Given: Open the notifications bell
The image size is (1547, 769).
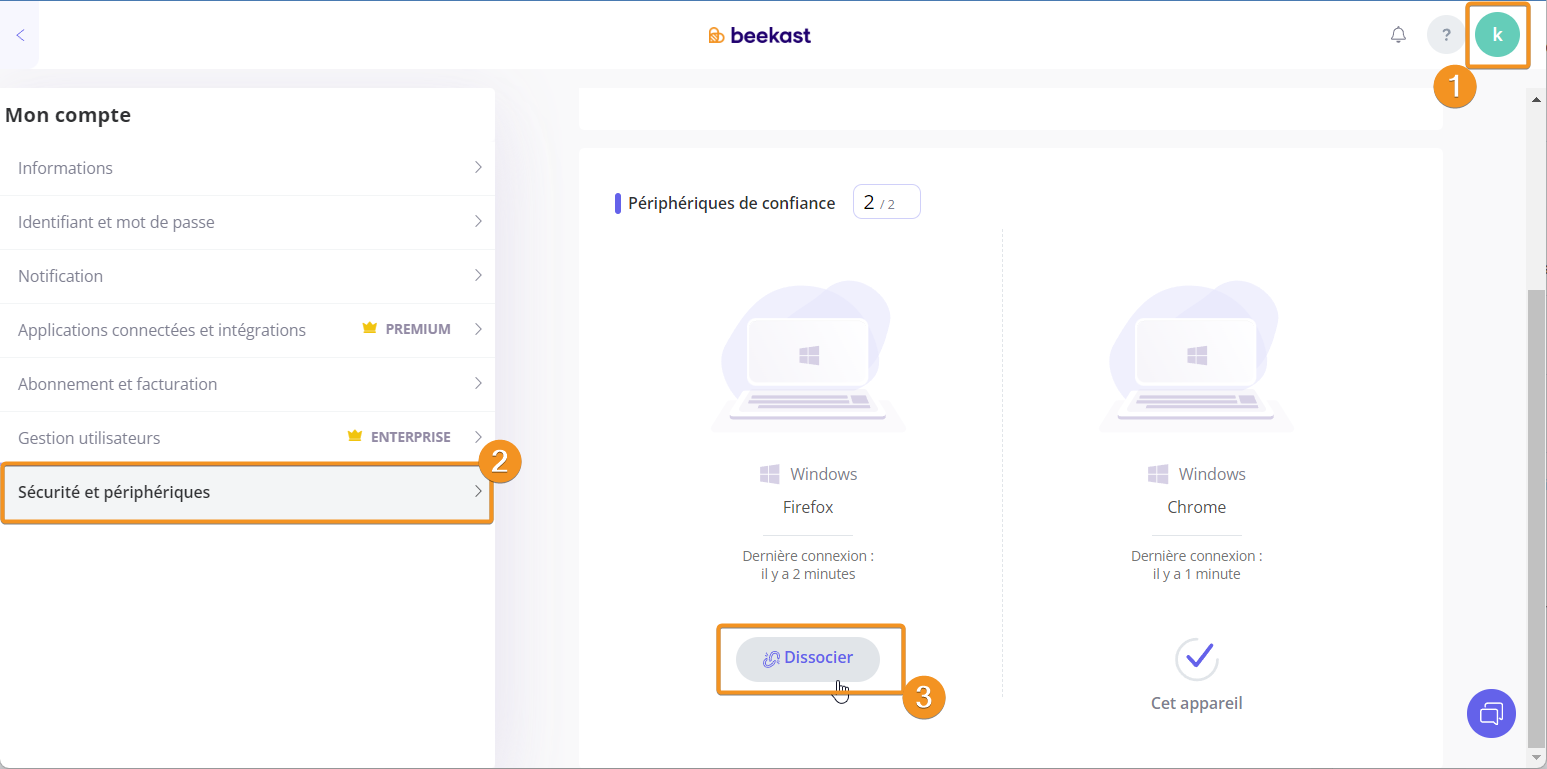Looking at the screenshot, I should point(1398,35).
